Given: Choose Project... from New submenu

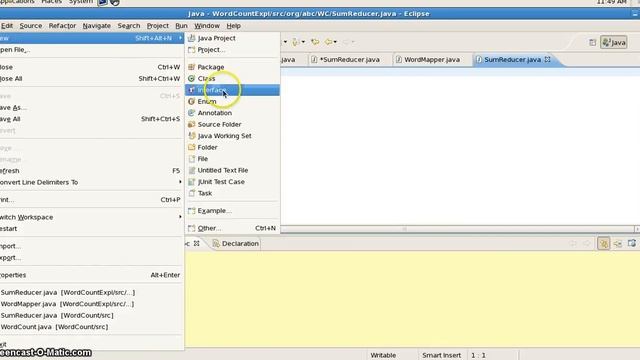Looking at the screenshot, I should pyautogui.click(x=232, y=50).
